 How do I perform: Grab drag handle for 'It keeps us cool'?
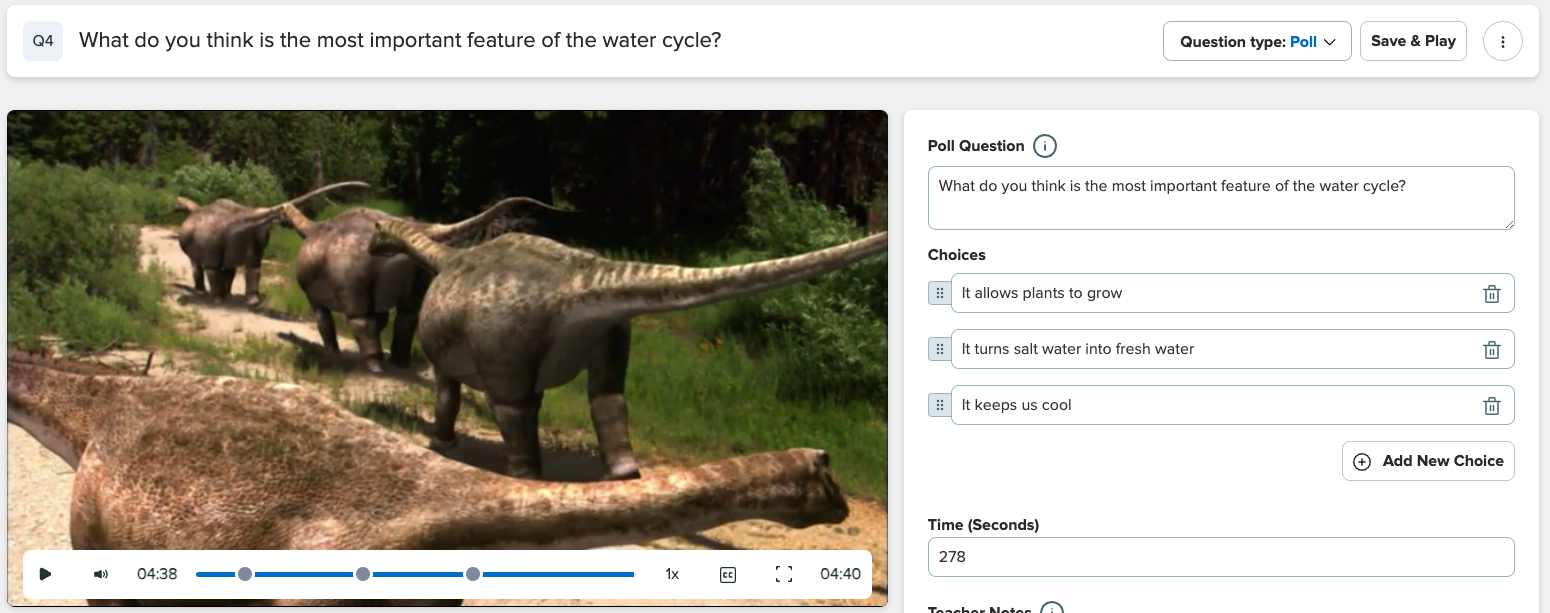[x=940, y=405]
